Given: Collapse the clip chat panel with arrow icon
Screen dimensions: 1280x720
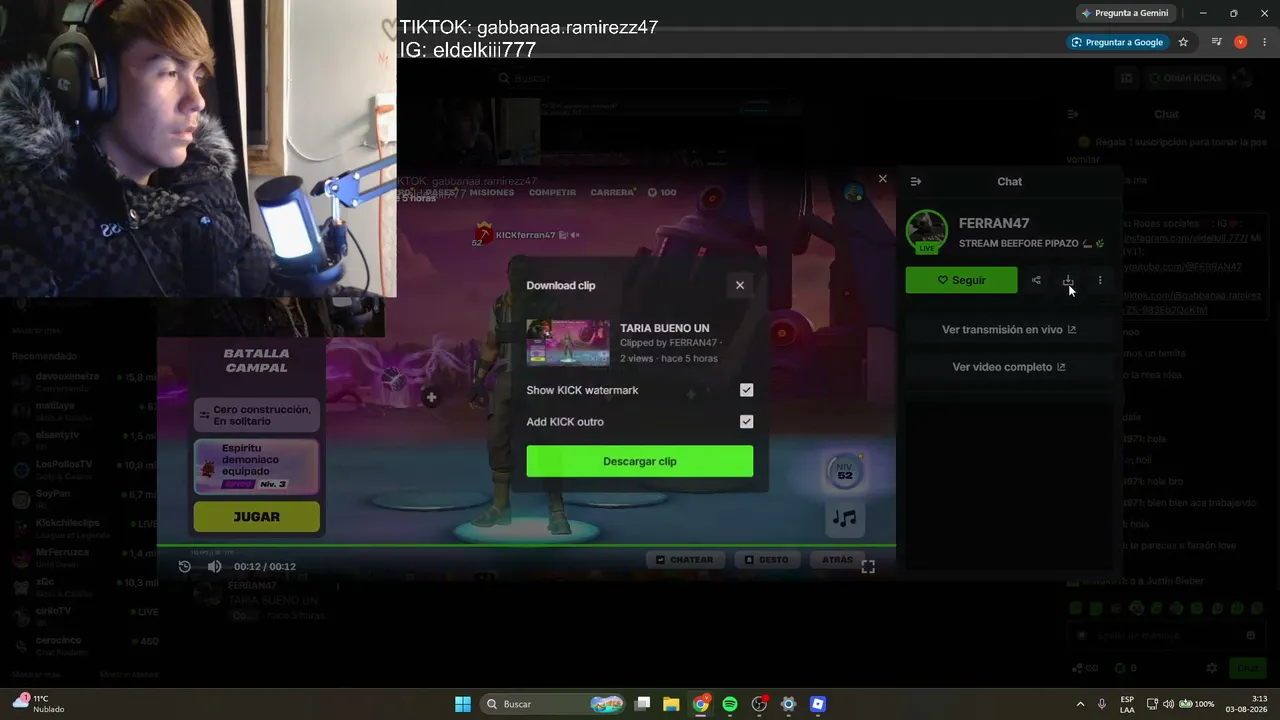Looking at the screenshot, I should [x=916, y=182].
